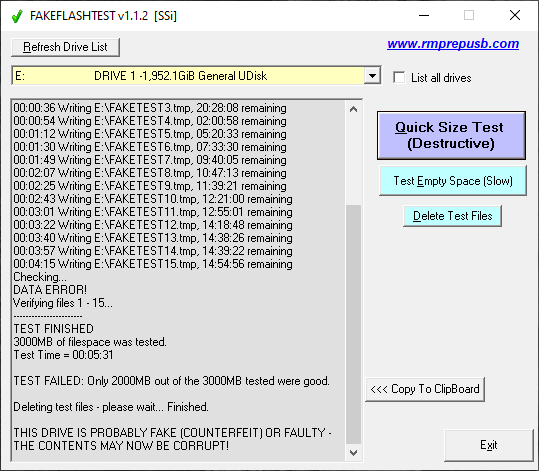Run Test Empty Space (Slow)
This screenshot has width=539, height=471.
click(x=453, y=181)
